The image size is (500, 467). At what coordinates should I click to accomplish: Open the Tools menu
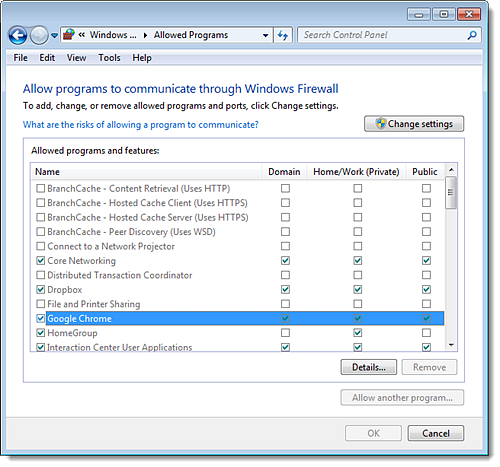click(x=109, y=58)
